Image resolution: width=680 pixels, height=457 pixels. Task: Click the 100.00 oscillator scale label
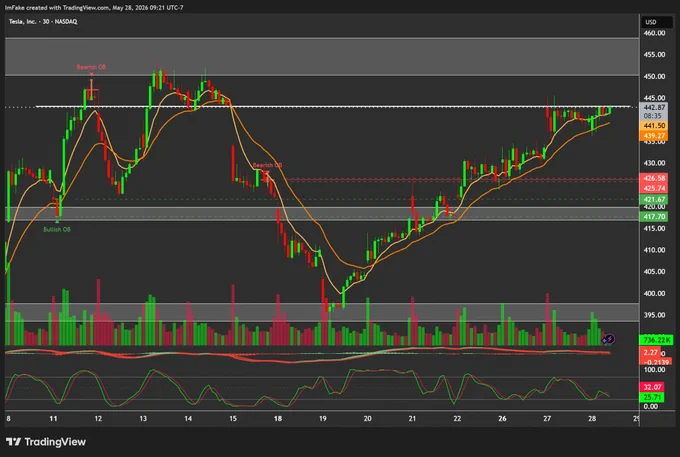coord(654,369)
